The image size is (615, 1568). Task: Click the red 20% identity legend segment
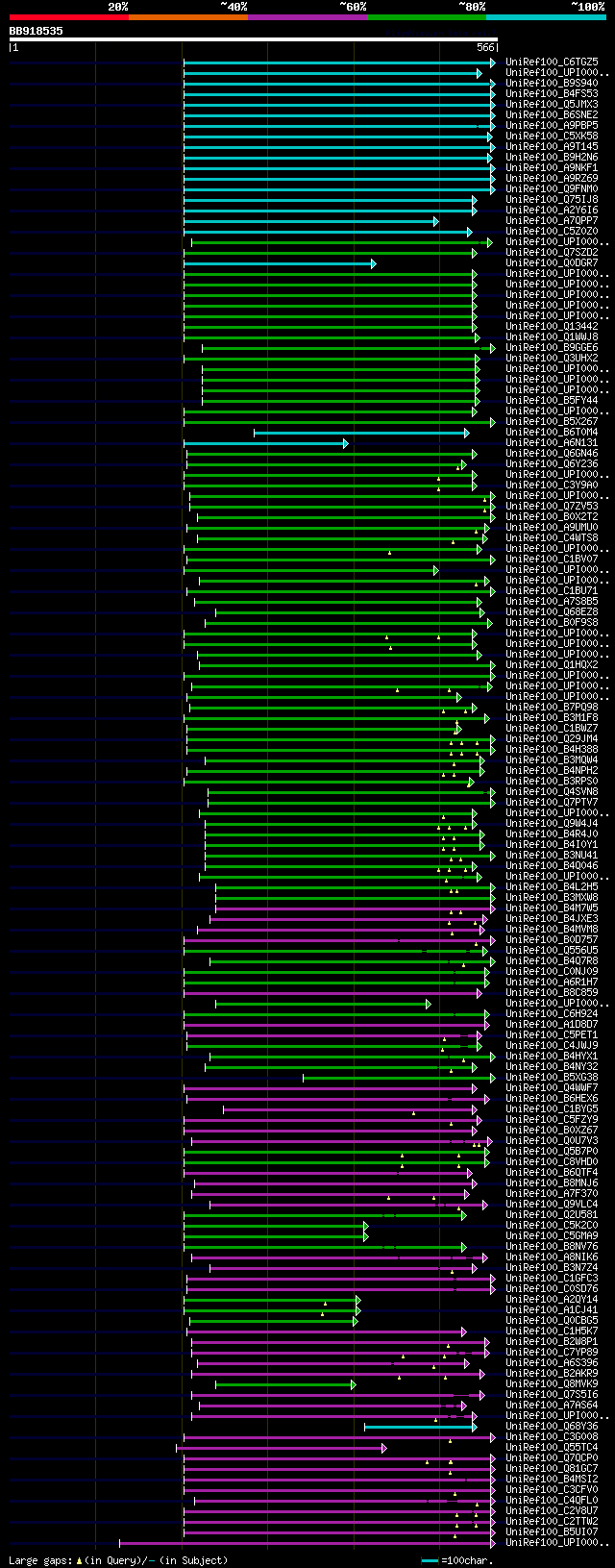(68, 16)
